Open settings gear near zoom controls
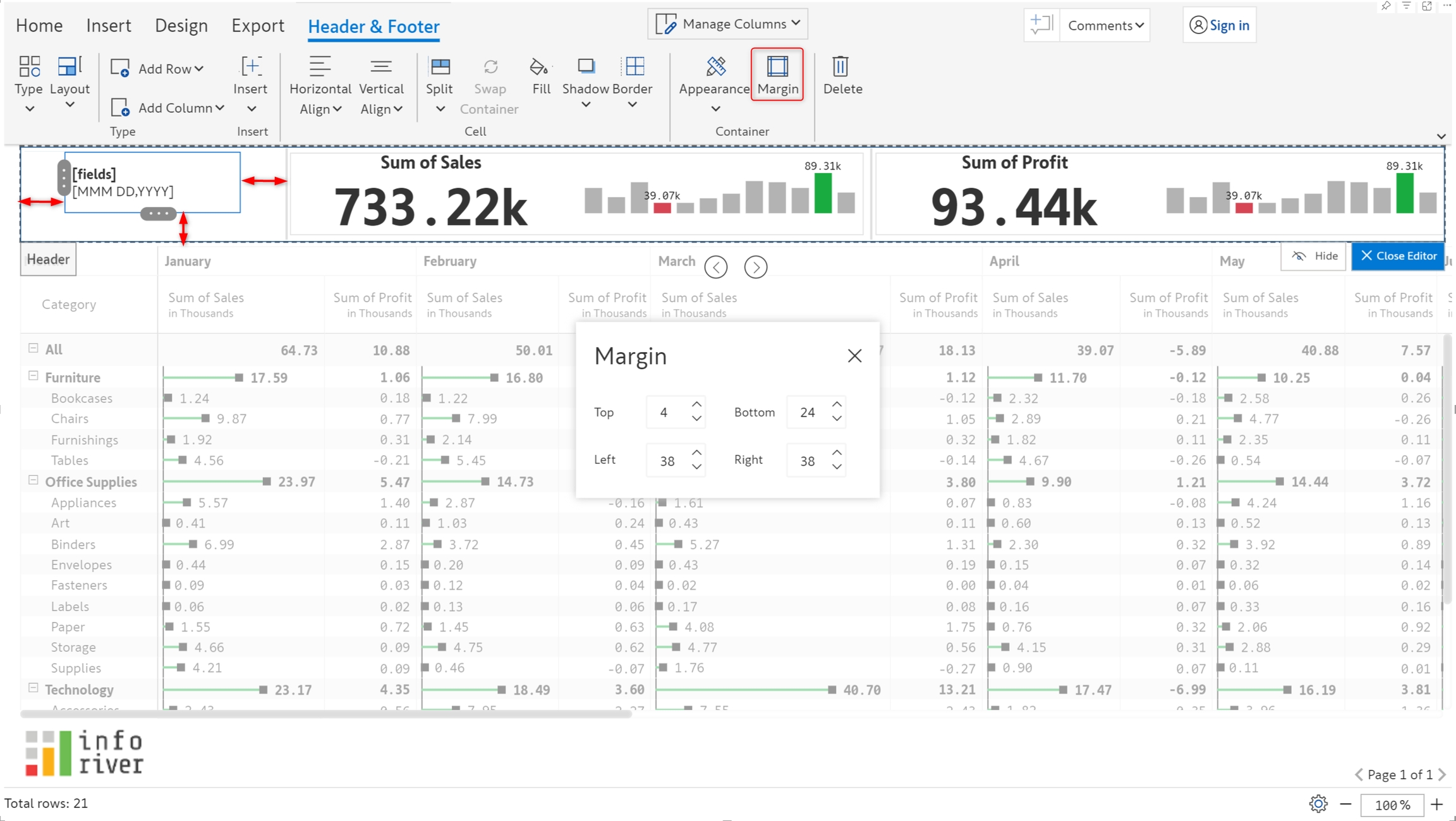Image resolution: width=1456 pixels, height=821 pixels. point(1318,804)
